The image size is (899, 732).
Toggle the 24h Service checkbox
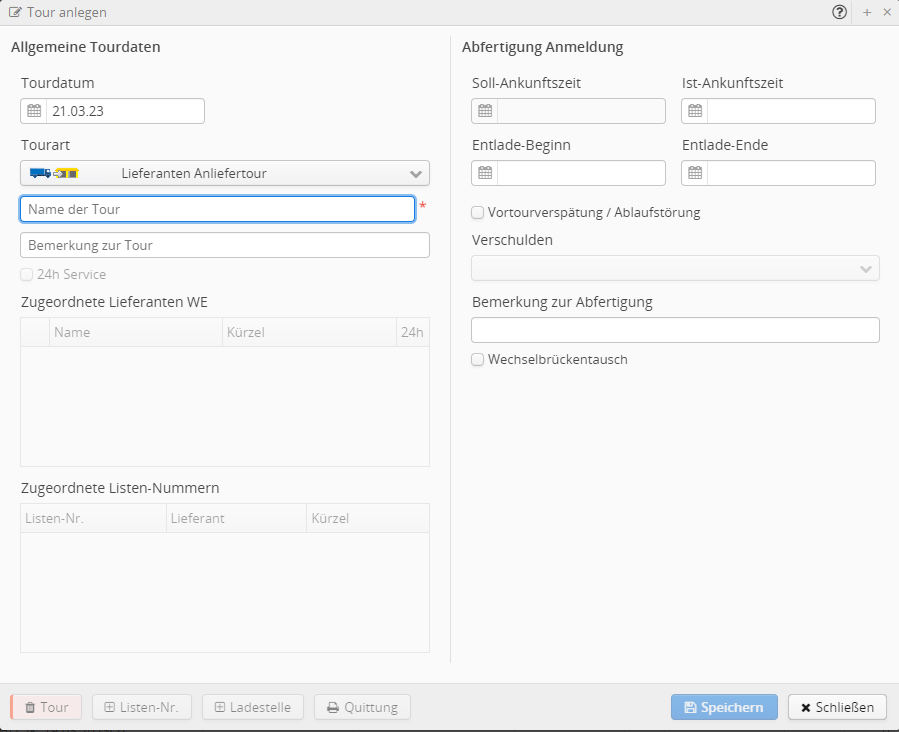coord(26,275)
